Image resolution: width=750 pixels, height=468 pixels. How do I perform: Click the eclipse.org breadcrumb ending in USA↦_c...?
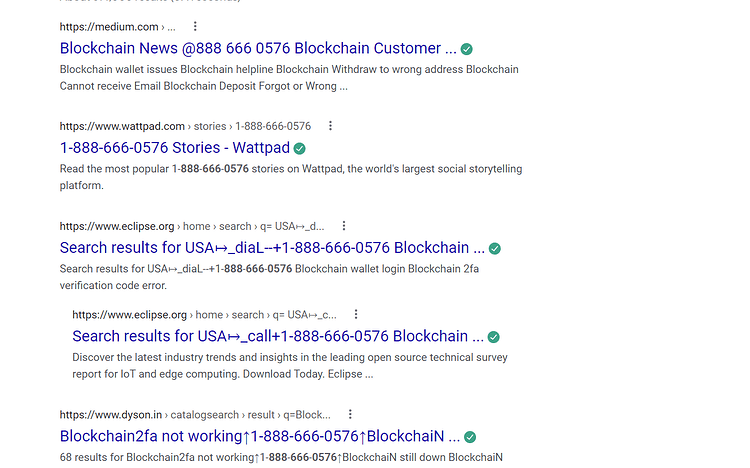pyautogui.click(x=204, y=315)
